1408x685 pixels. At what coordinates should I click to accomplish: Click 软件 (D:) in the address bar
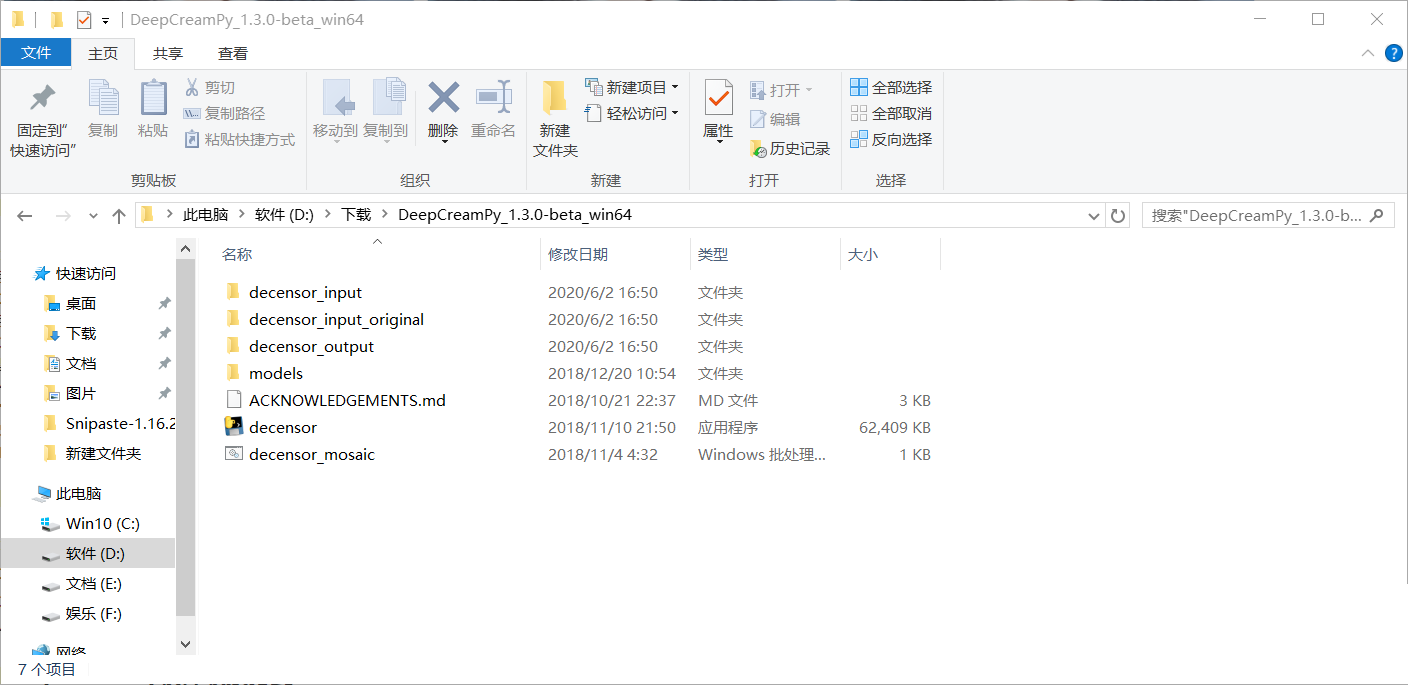[x=284, y=215]
